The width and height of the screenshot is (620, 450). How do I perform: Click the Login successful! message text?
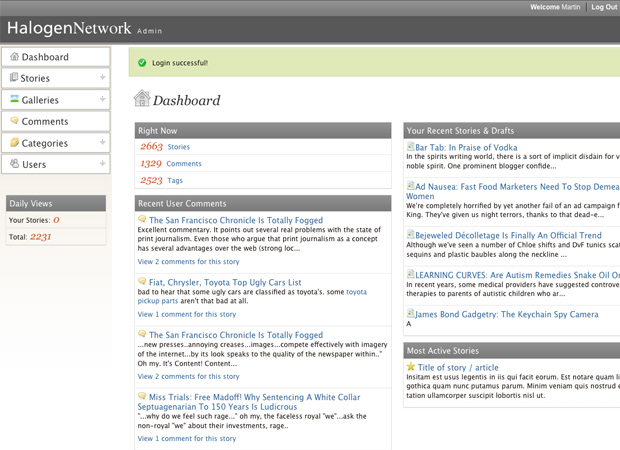180,63
